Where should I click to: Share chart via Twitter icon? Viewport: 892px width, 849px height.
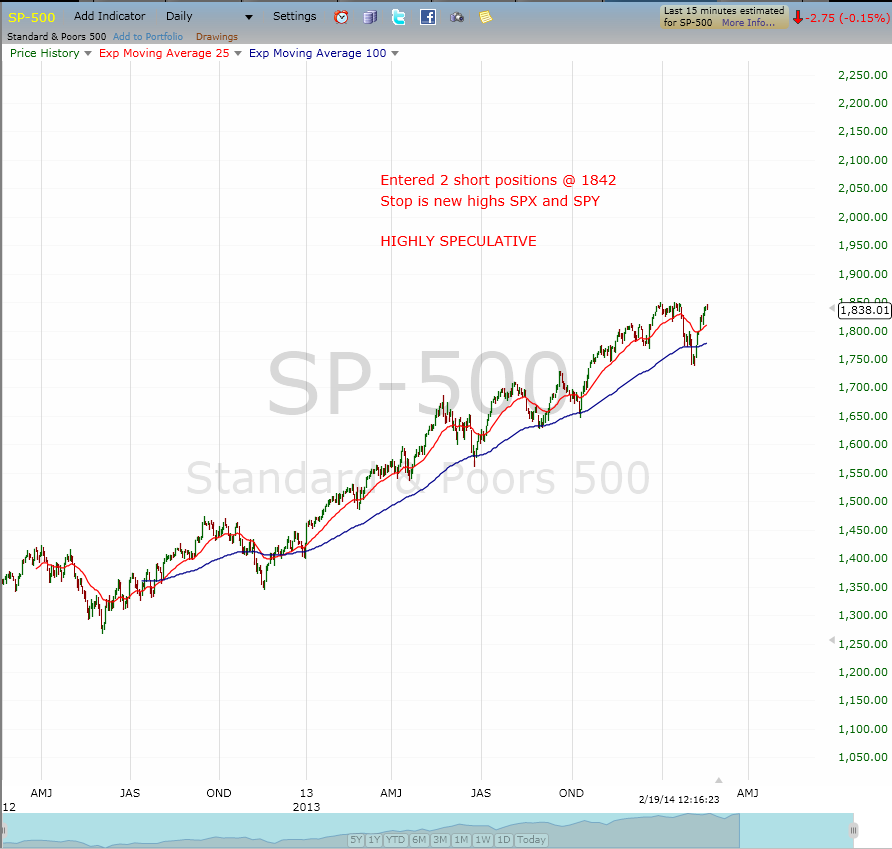click(399, 17)
